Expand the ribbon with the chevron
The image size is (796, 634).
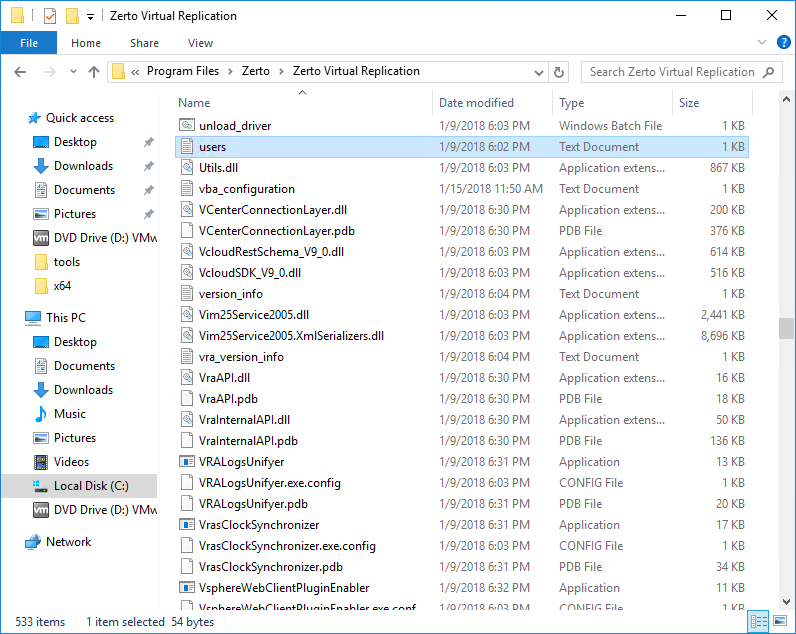point(761,42)
